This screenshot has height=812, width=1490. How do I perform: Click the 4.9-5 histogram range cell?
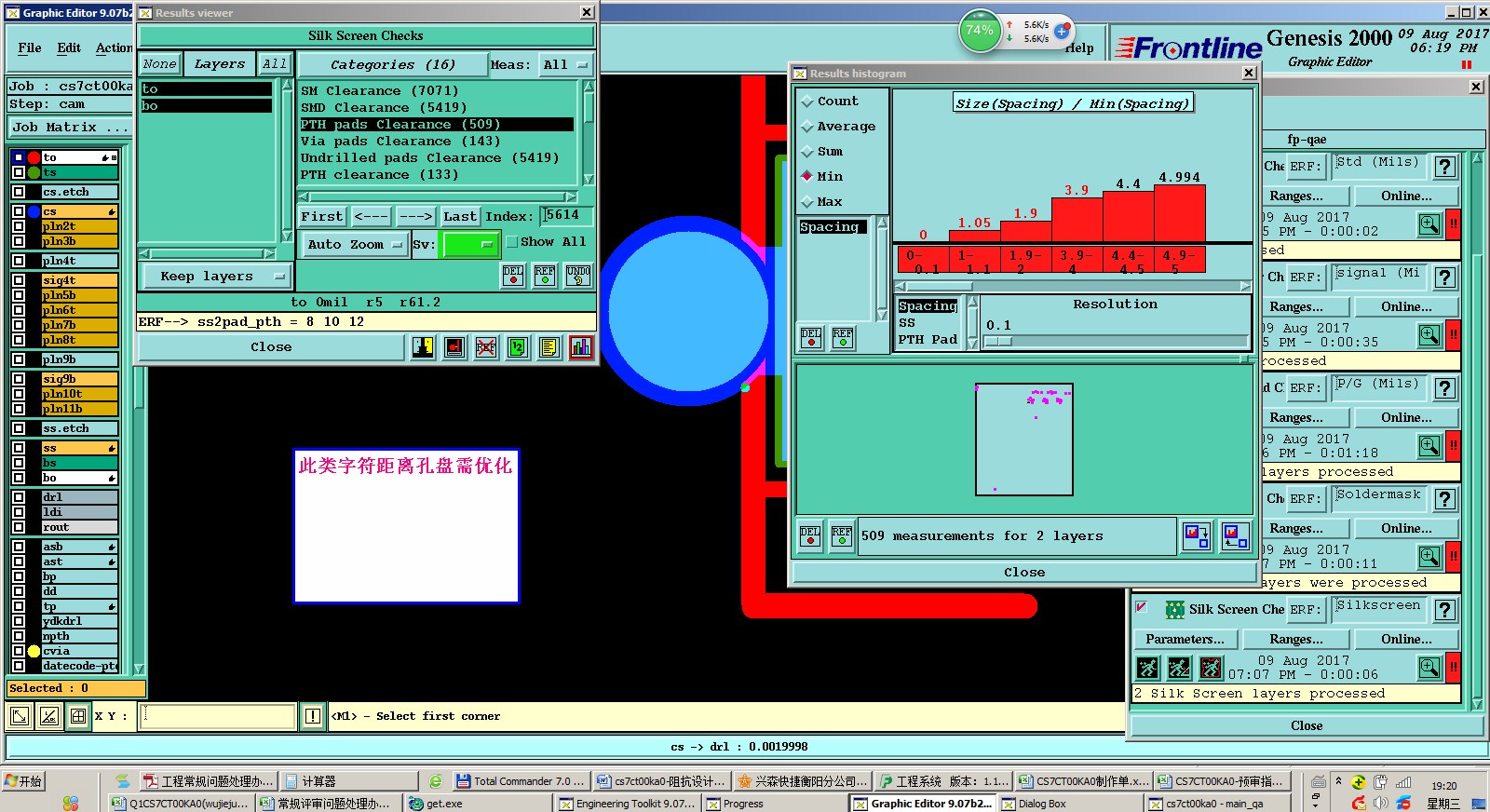(x=1178, y=262)
